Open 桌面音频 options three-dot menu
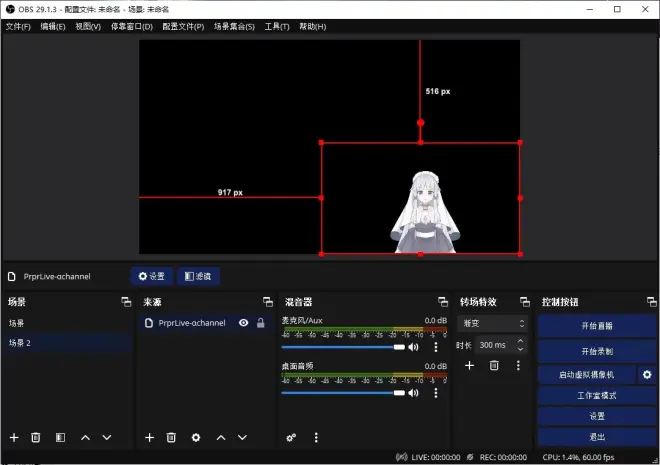 point(436,393)
